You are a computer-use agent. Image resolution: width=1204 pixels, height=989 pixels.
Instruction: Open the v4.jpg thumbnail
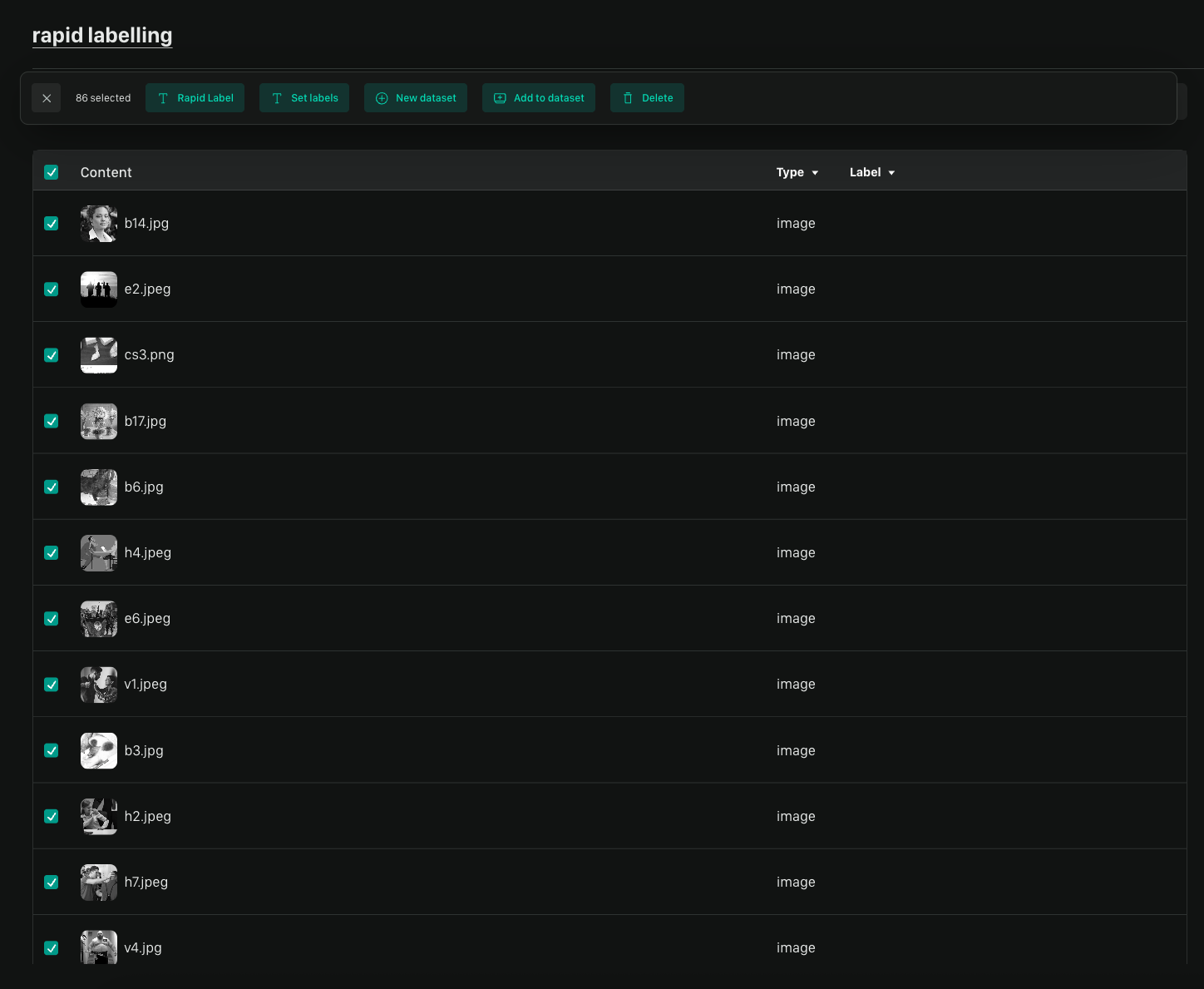point(99,947)
